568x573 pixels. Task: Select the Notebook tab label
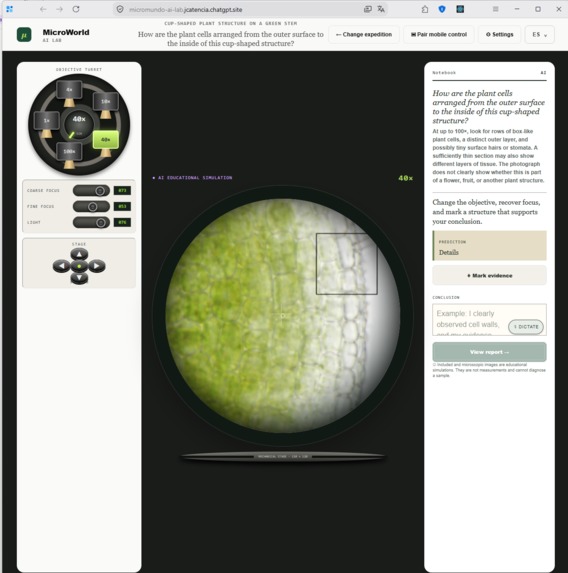pos(444,73)
